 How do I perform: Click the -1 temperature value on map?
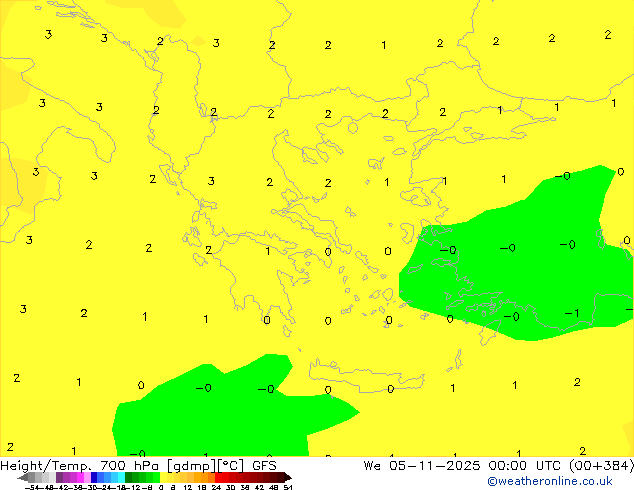pos(572,313)
